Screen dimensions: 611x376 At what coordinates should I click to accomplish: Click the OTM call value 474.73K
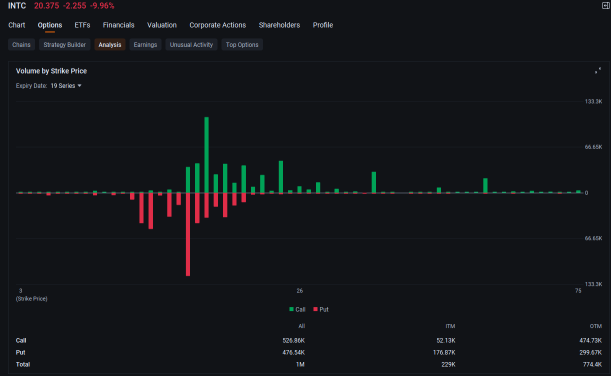[x=591, y=341]
